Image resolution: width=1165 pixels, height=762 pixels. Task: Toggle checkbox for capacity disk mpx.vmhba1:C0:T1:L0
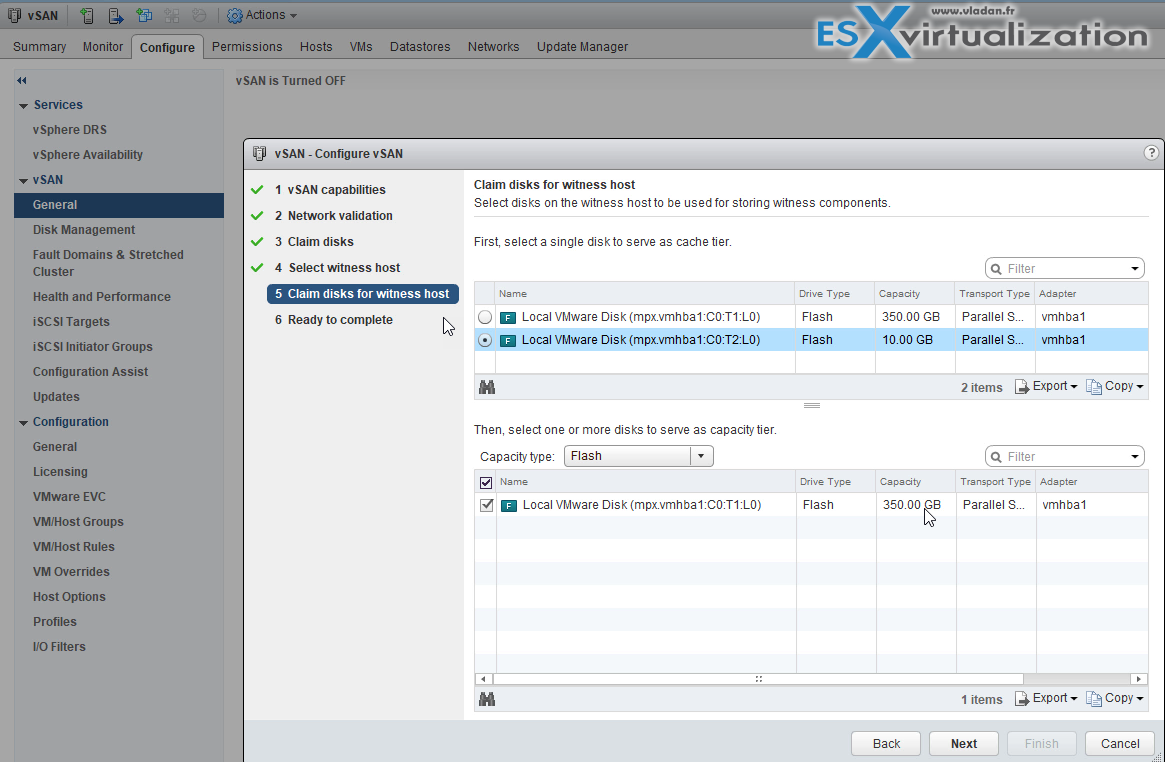(x=487, y=505)
